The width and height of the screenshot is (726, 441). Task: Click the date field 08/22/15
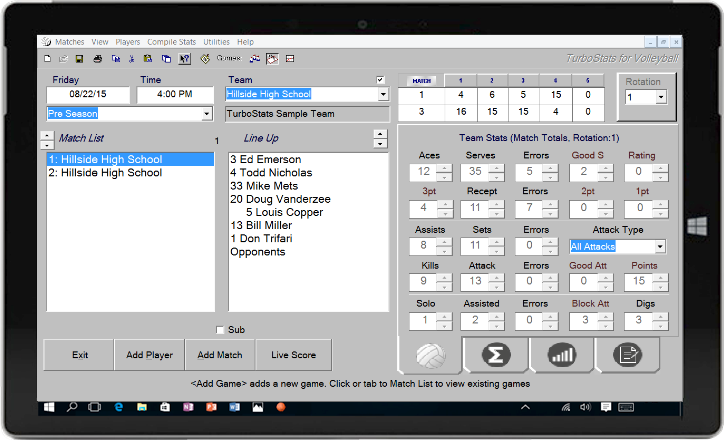click(x=88, y=94)
